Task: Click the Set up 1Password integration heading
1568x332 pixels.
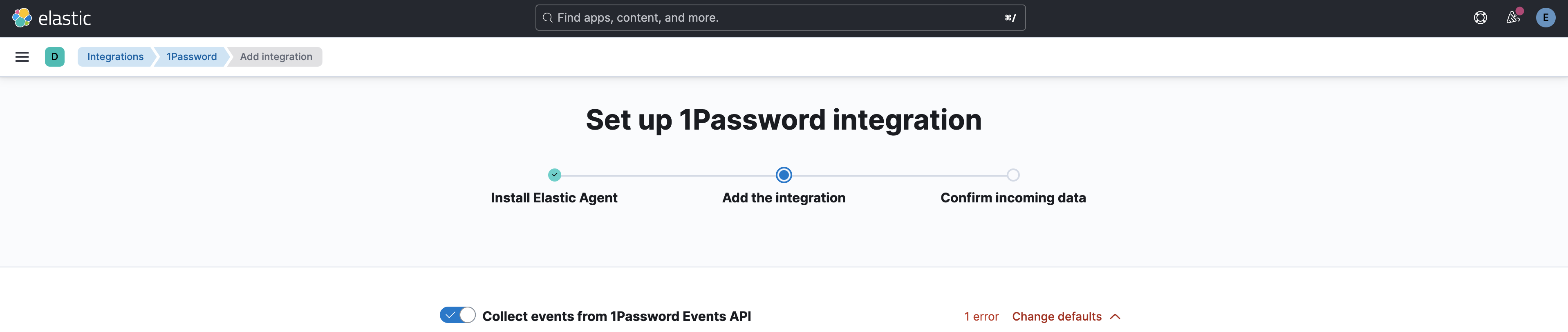Action: tap(784, 119)
